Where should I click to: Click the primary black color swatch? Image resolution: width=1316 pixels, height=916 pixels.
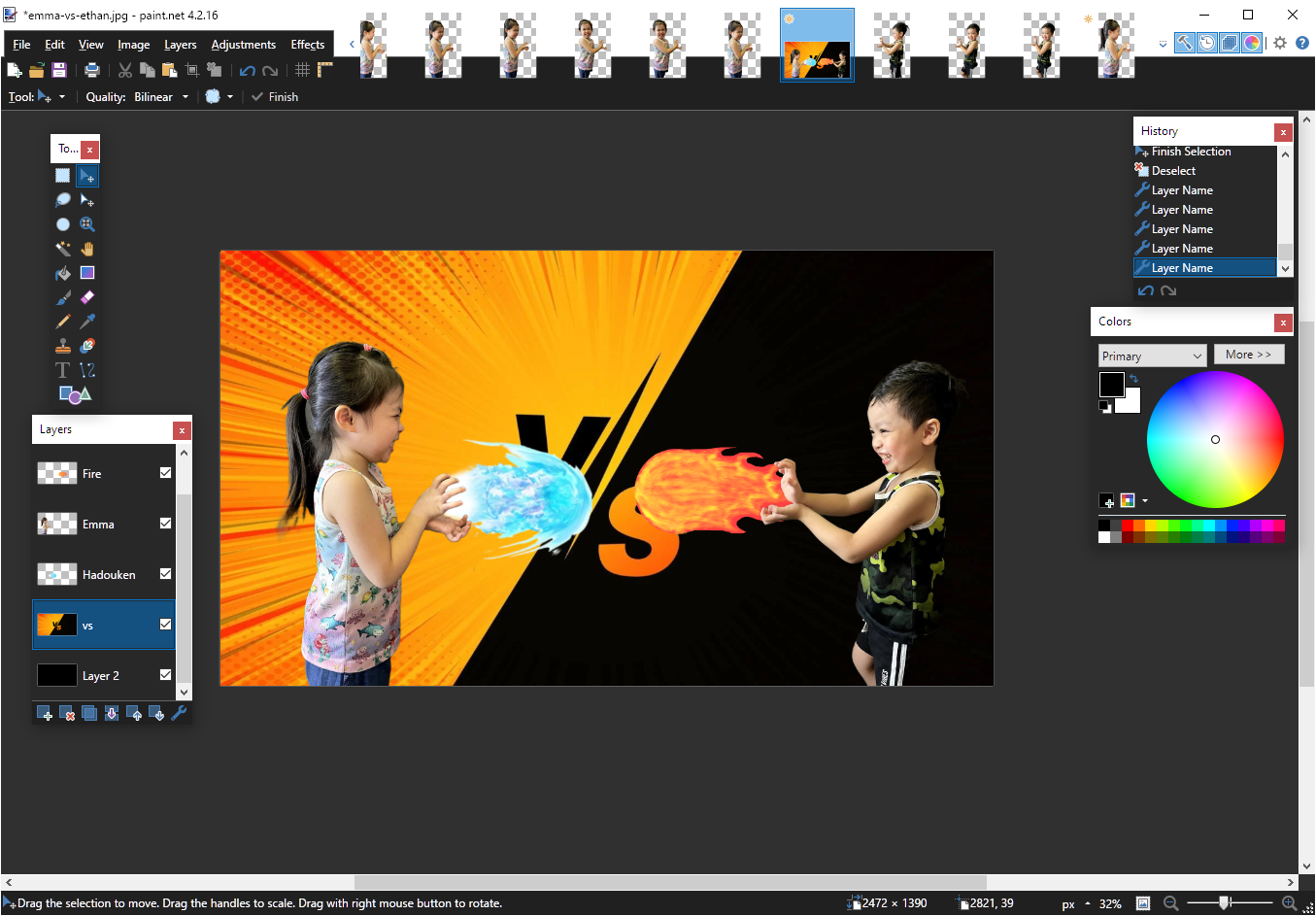[1111, 384]
